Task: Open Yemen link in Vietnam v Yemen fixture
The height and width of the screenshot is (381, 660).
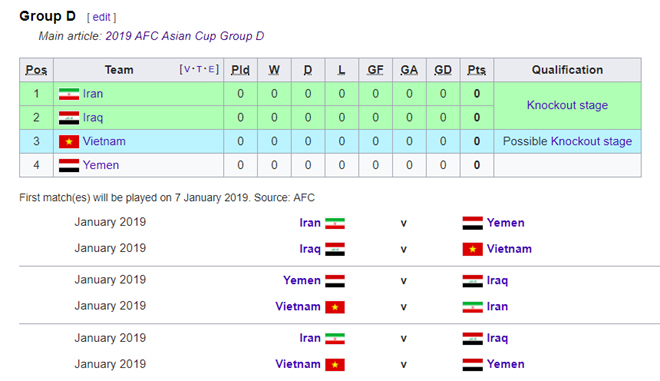Action: click(x=506, y=364)
